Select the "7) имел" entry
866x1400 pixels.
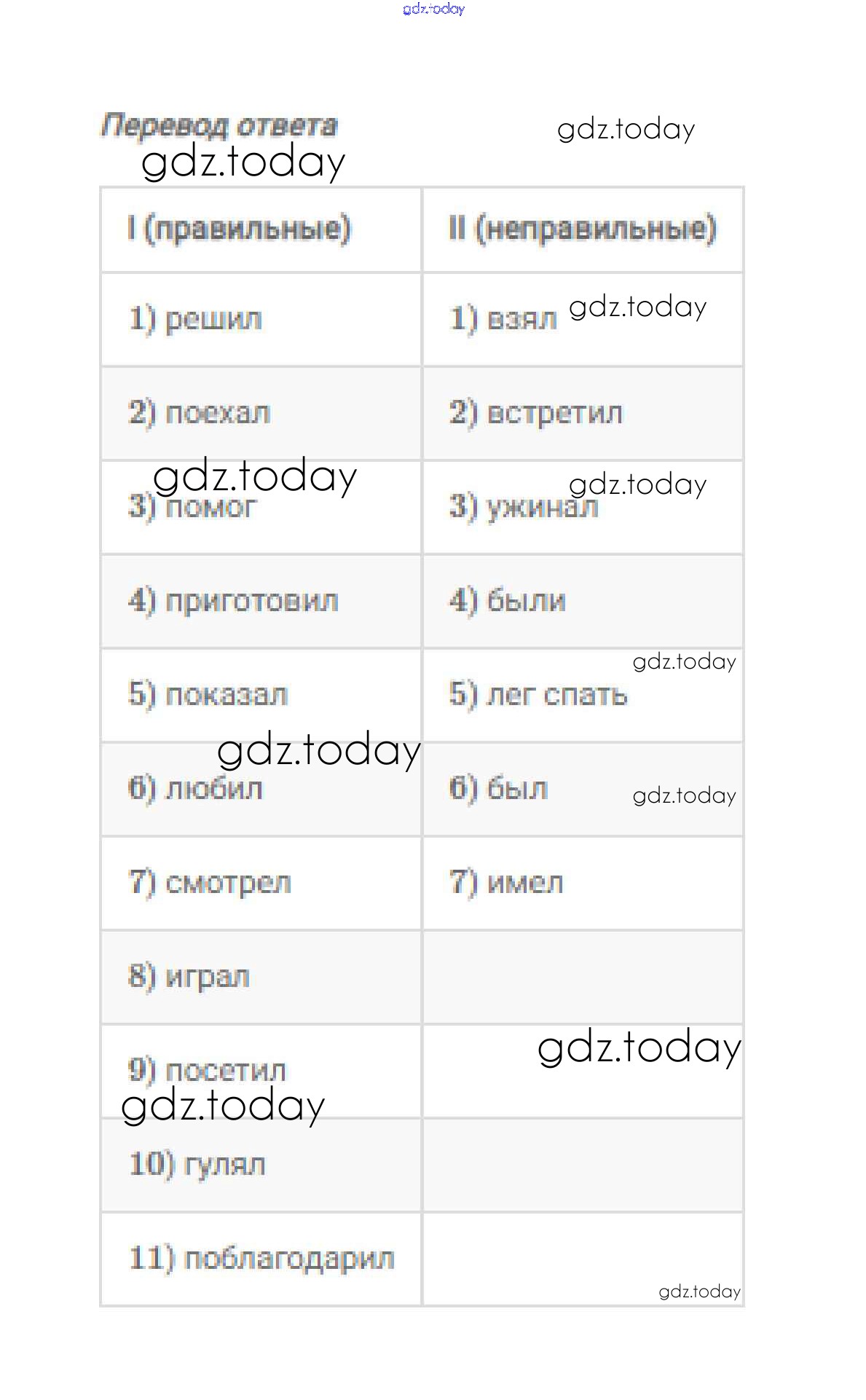click(506, 882)
